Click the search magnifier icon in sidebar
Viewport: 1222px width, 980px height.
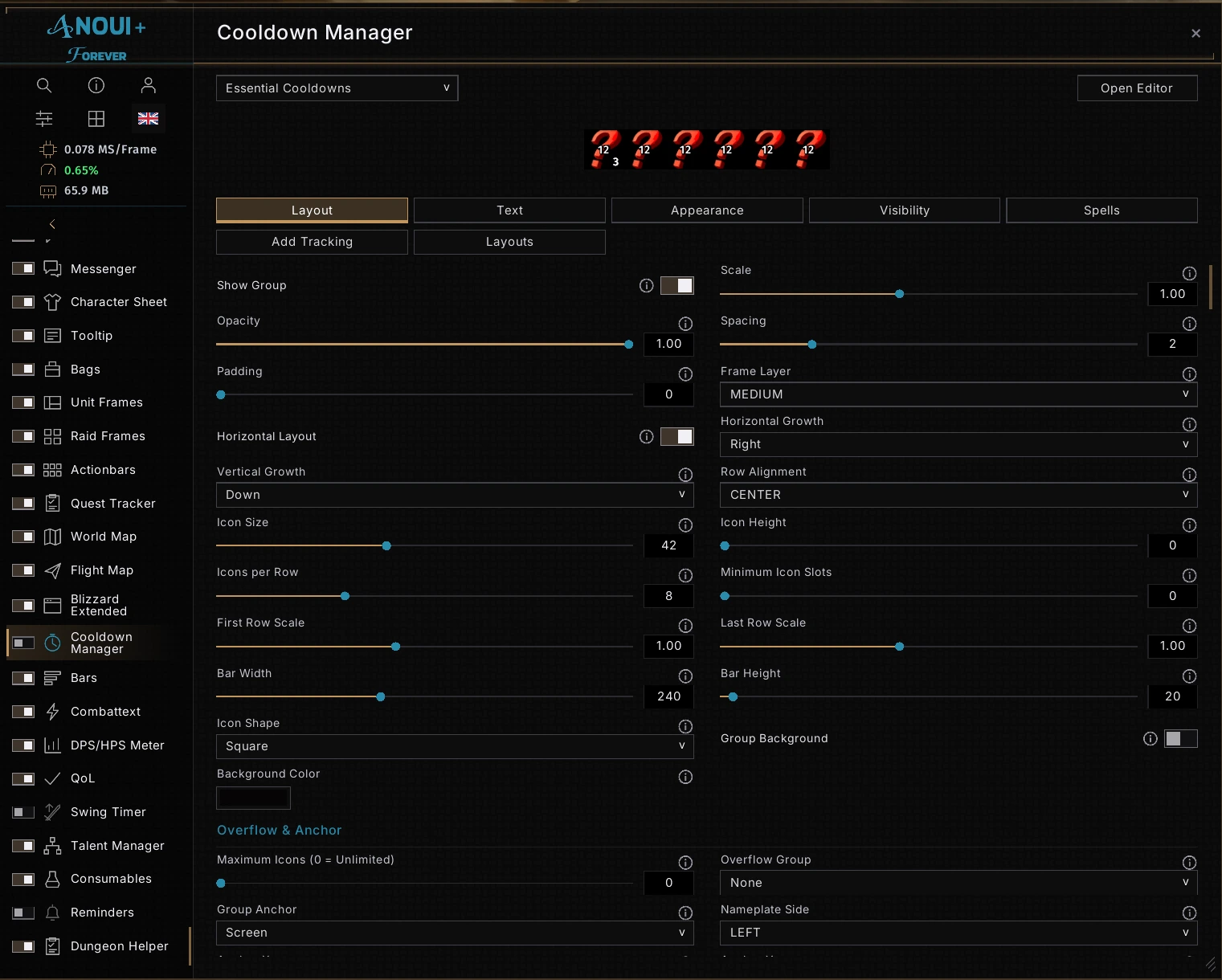click(44, 85)
